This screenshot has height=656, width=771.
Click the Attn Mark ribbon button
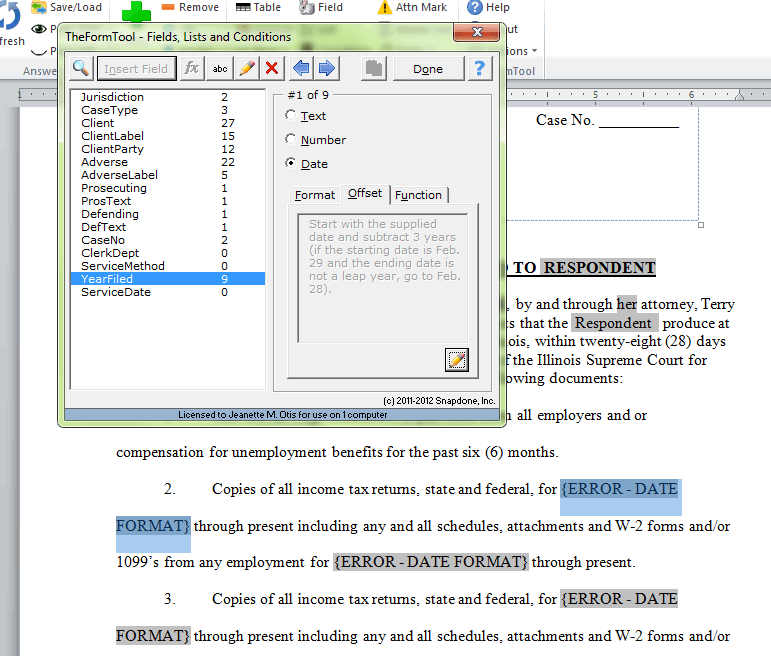click(x=412, y=8)
